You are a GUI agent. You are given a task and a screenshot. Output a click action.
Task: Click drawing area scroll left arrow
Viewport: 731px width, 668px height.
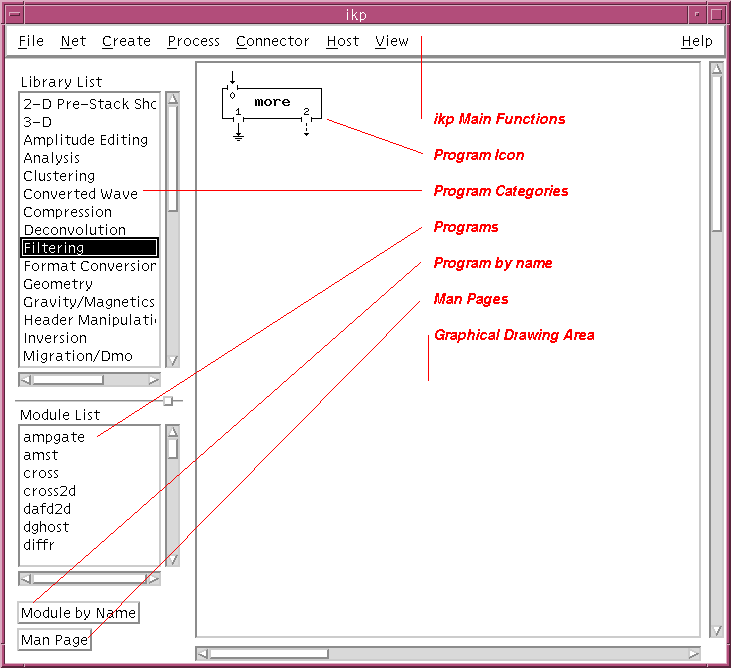(x=203, y=654)
